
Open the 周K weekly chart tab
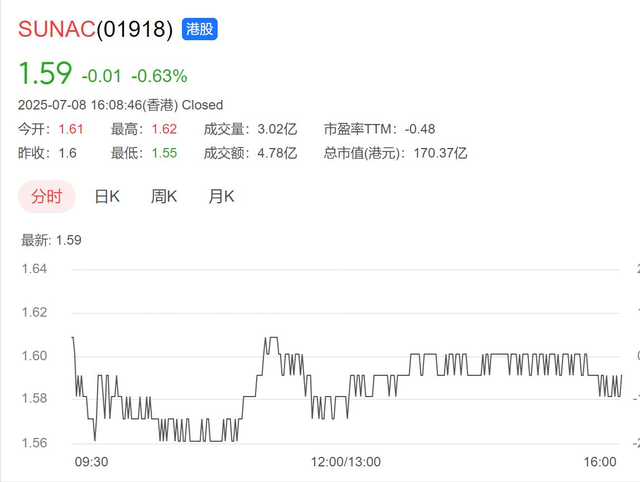[x=164, y=197]
